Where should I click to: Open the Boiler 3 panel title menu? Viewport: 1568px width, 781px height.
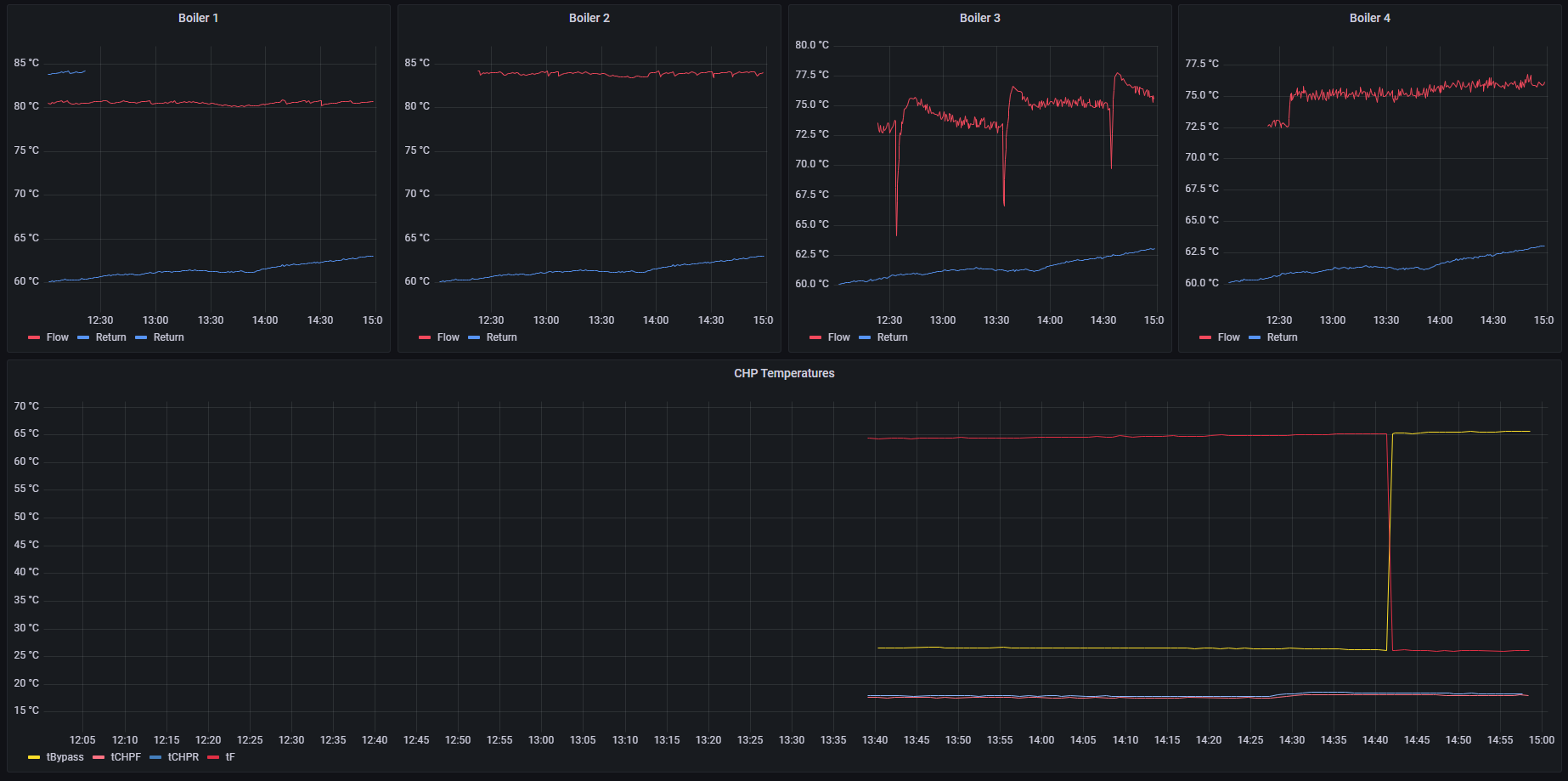pos(979,18)
